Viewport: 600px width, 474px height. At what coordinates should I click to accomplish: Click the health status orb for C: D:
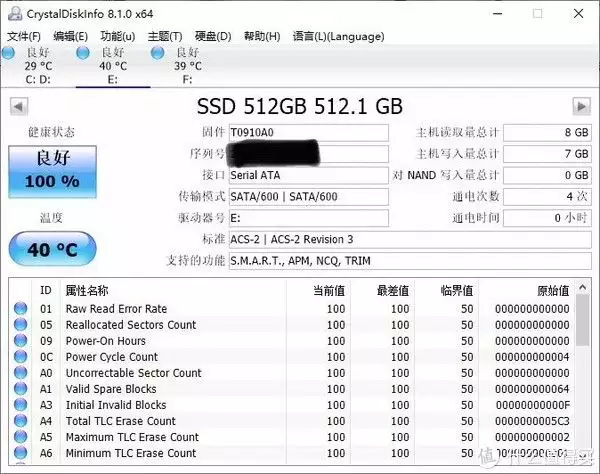click(x=8, y=52)
